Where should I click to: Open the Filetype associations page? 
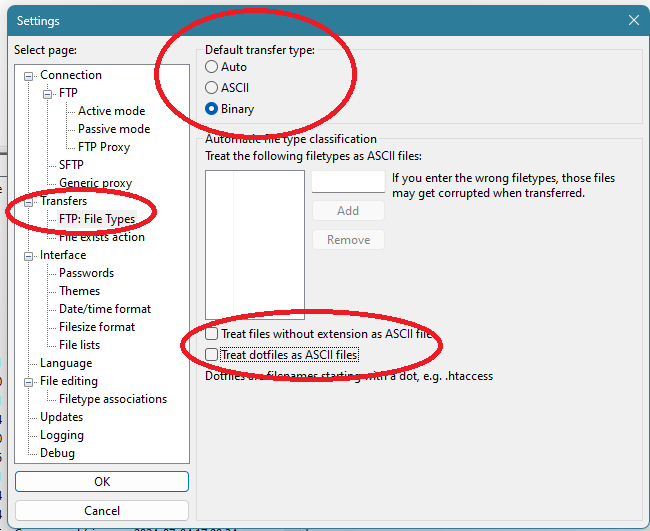click(112, 399)
